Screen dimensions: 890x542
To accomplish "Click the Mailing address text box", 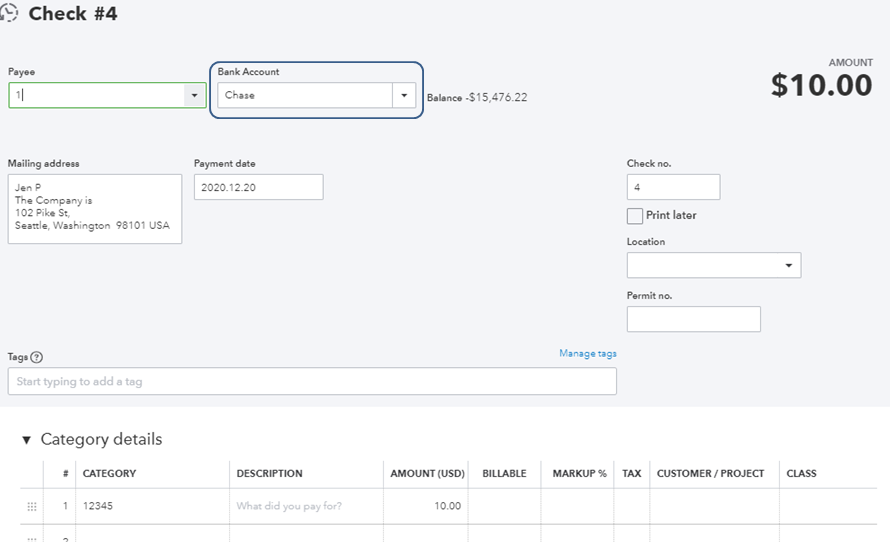I will 95,209.
